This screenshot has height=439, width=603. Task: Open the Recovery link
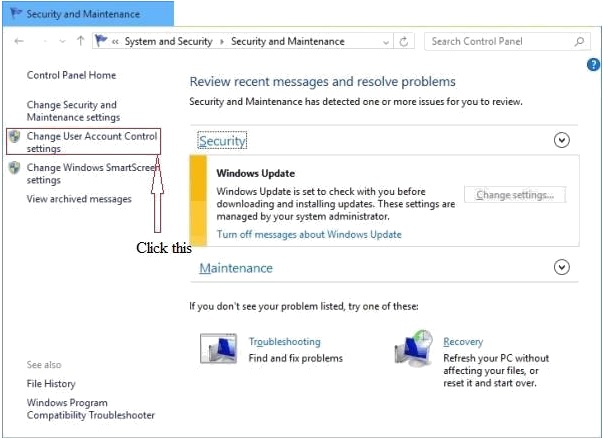pos(463,342)
